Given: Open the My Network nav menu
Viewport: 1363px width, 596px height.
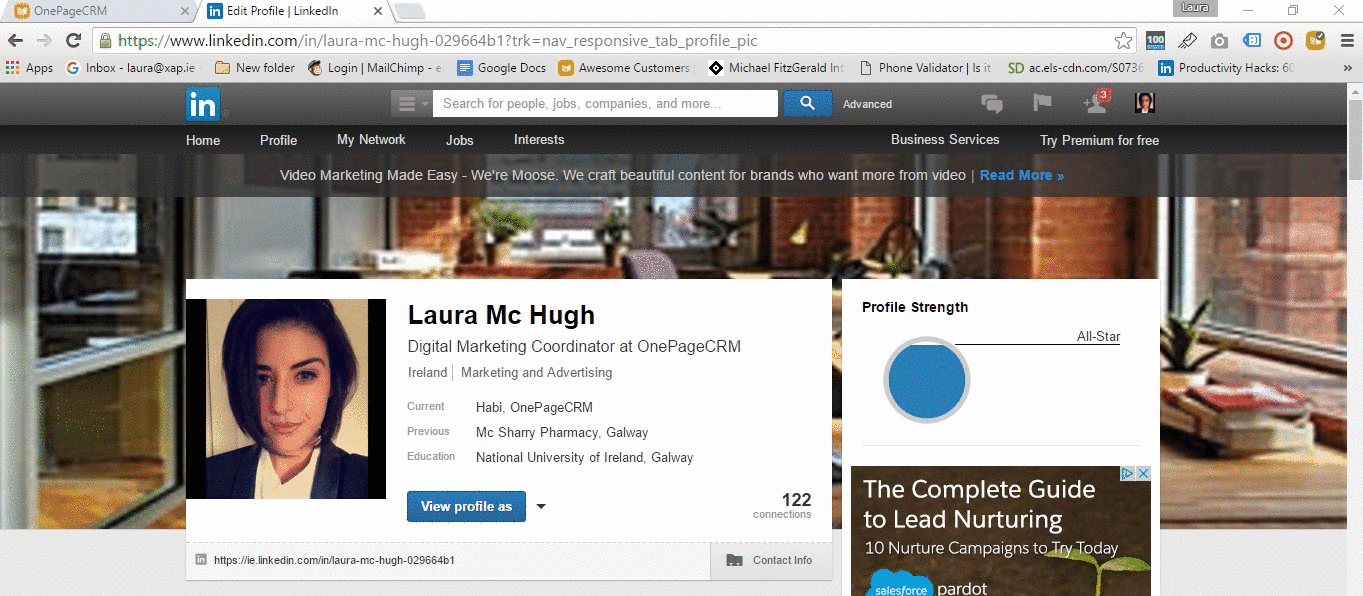Looking at the screenshot, I should point(371,140).
